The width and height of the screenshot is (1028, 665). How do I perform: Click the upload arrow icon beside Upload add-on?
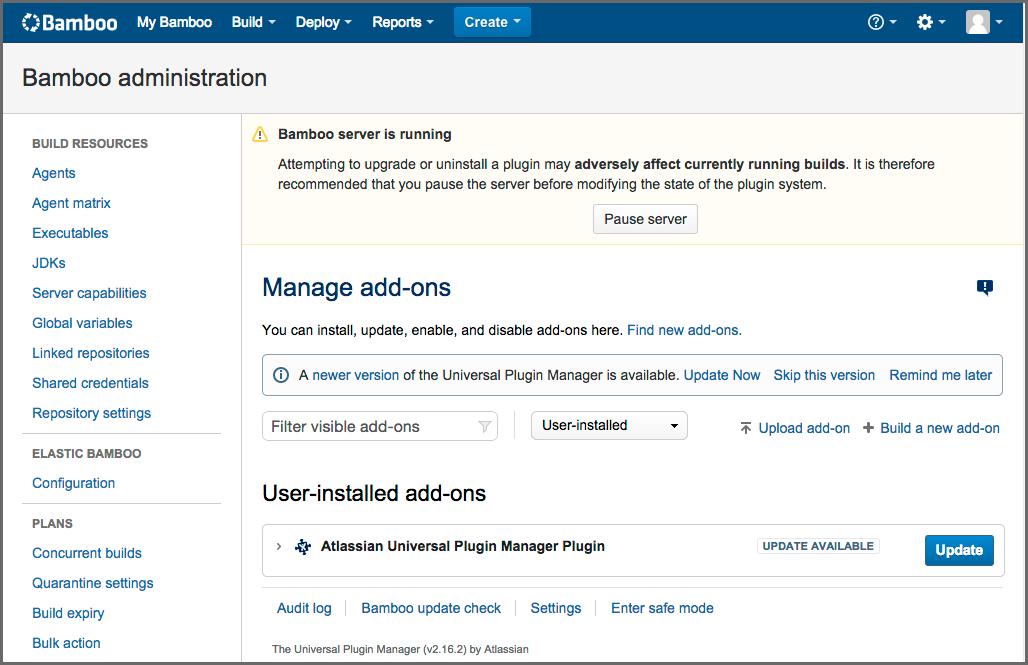pos(745,427)
